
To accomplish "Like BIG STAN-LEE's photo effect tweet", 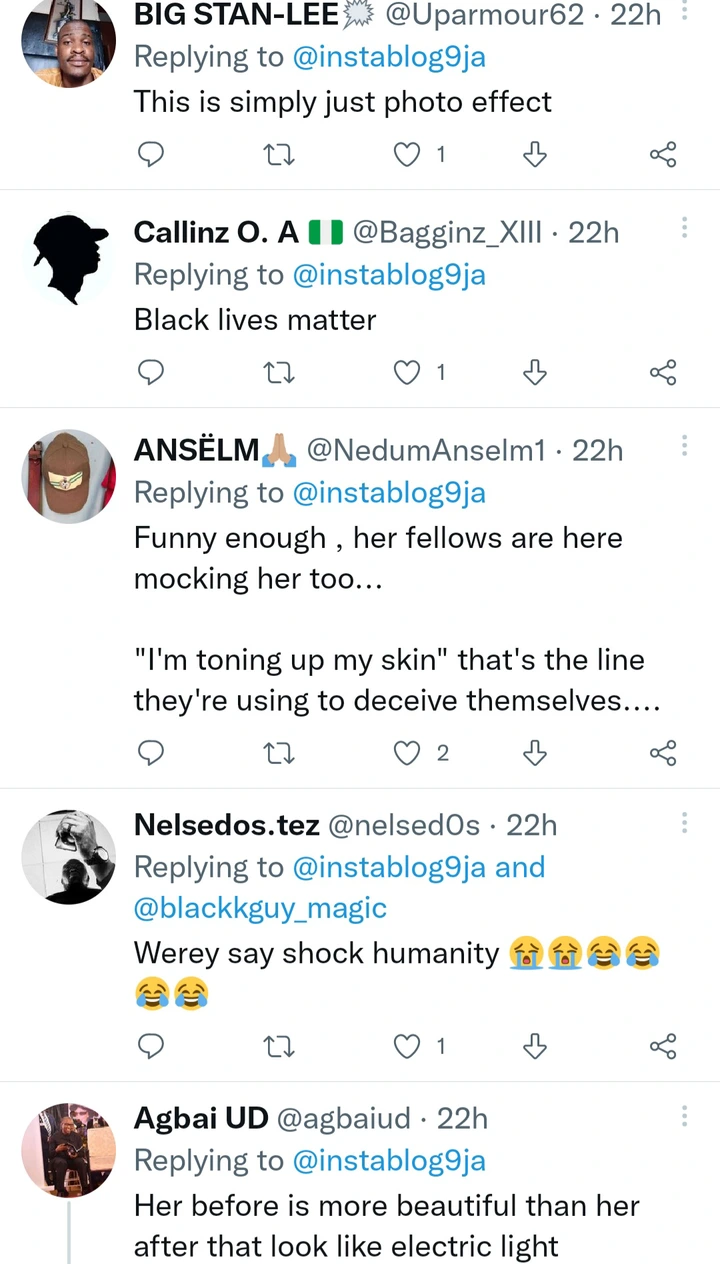I will click(x=407, y=154).
